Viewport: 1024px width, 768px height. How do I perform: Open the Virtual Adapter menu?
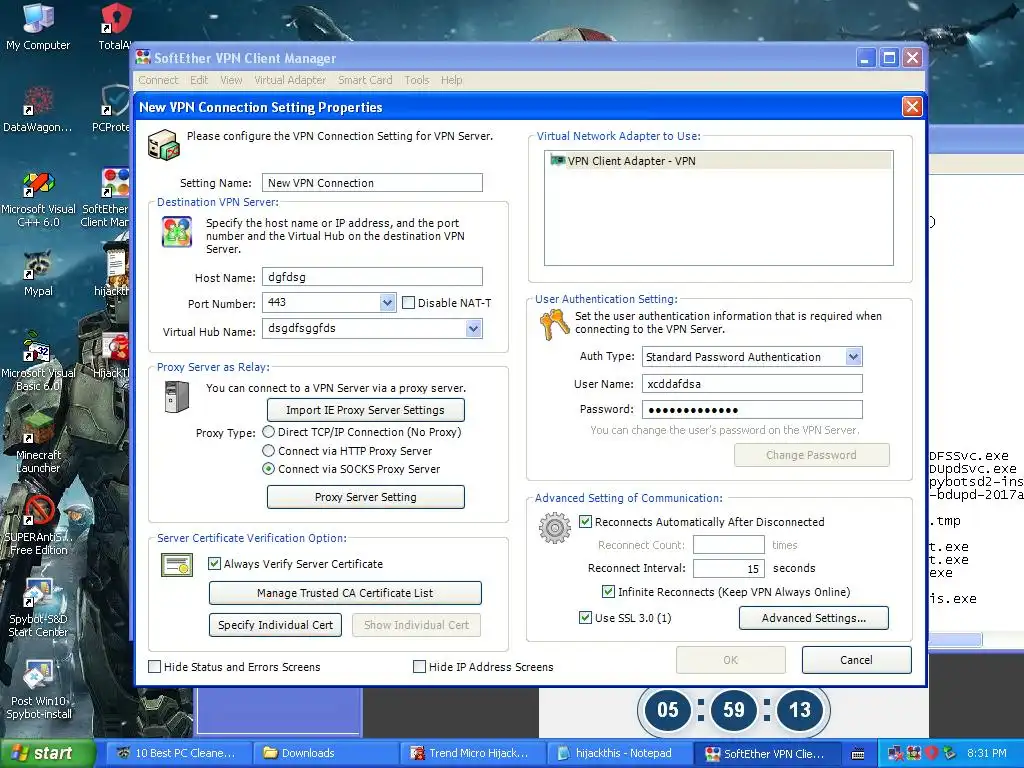pyautogui.click(x=290, y=80)
